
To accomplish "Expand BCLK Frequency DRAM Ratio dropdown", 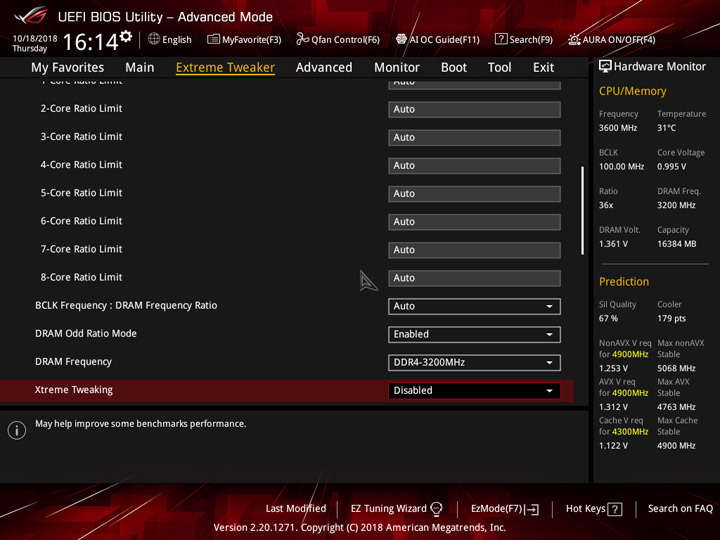I will (x=474, y=306).
